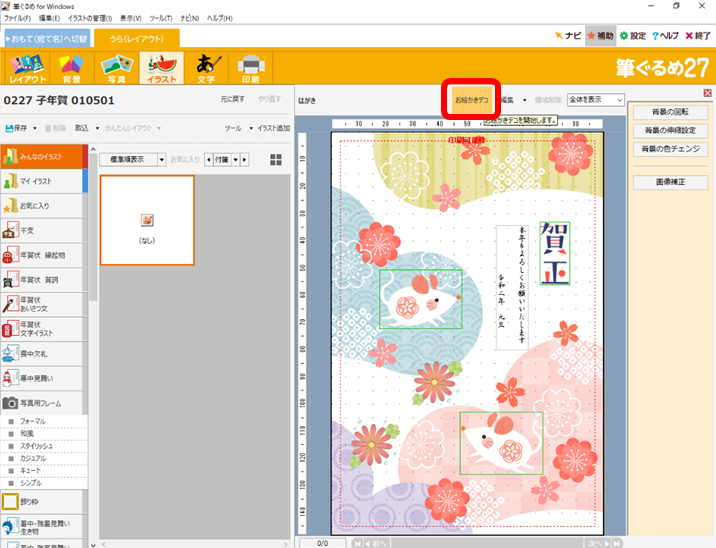Select the お気に入り category
The height and width of the screenshot is (548, 716).
pos(42,206)
